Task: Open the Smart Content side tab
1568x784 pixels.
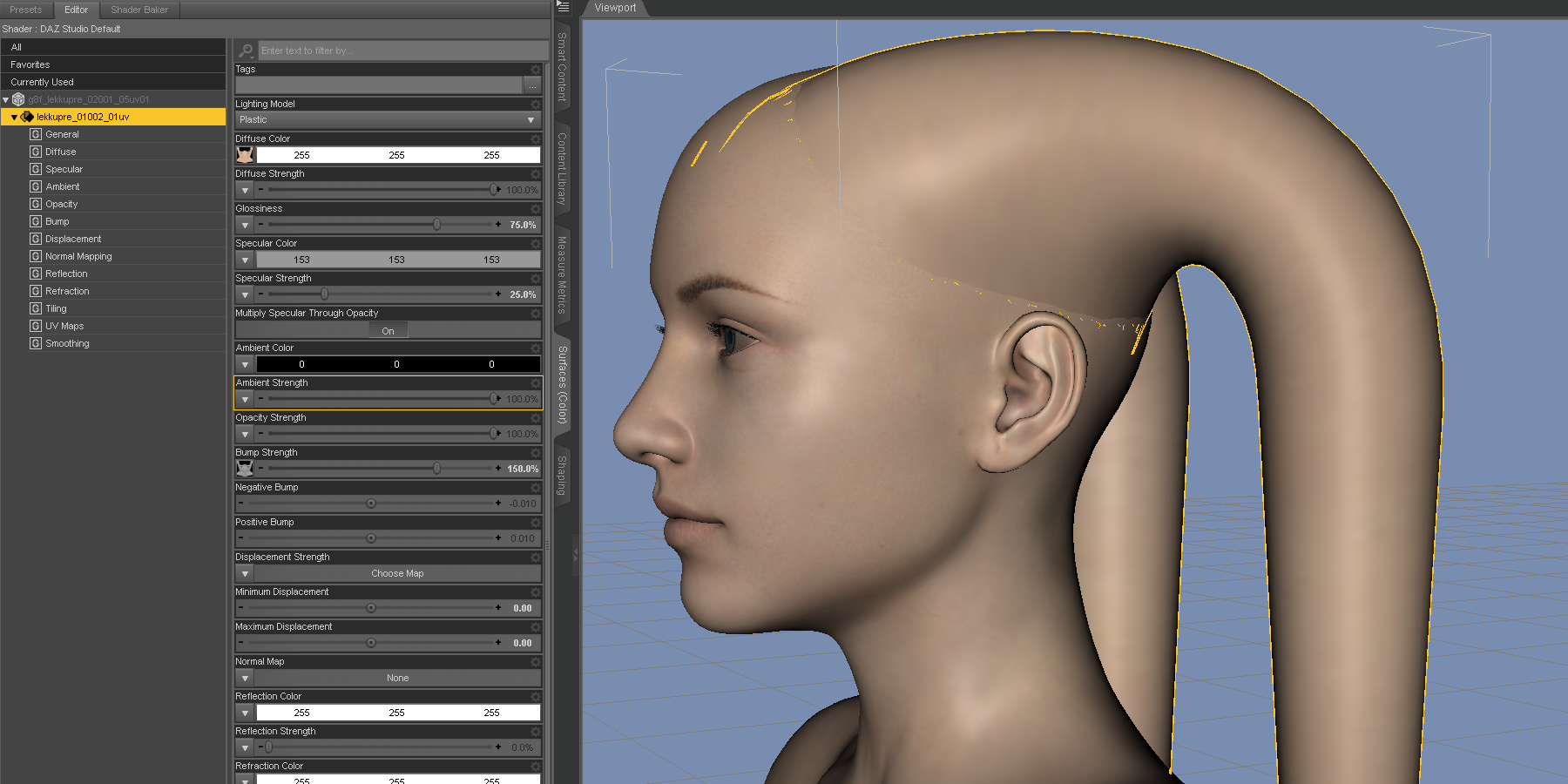Action: 562,67
